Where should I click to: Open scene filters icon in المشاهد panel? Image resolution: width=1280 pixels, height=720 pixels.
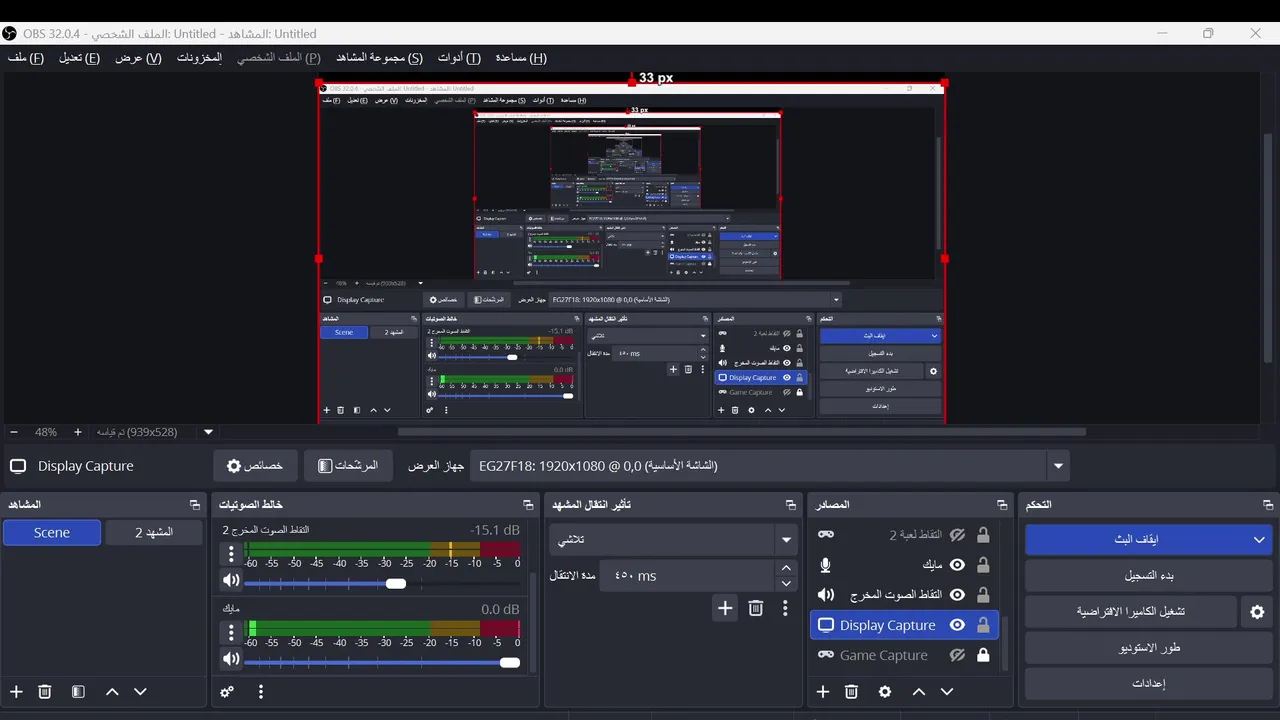tap(78, 692)
